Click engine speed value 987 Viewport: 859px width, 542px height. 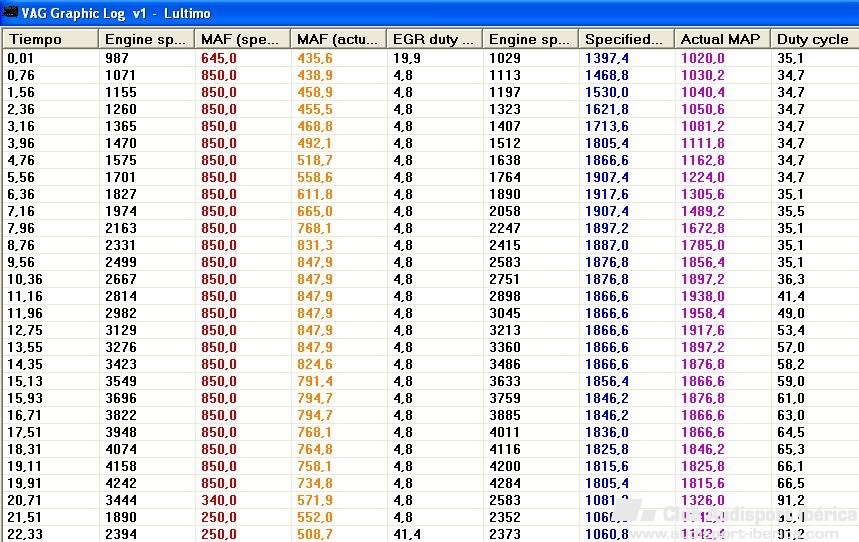pyautogui.click(x=117, y=58)
